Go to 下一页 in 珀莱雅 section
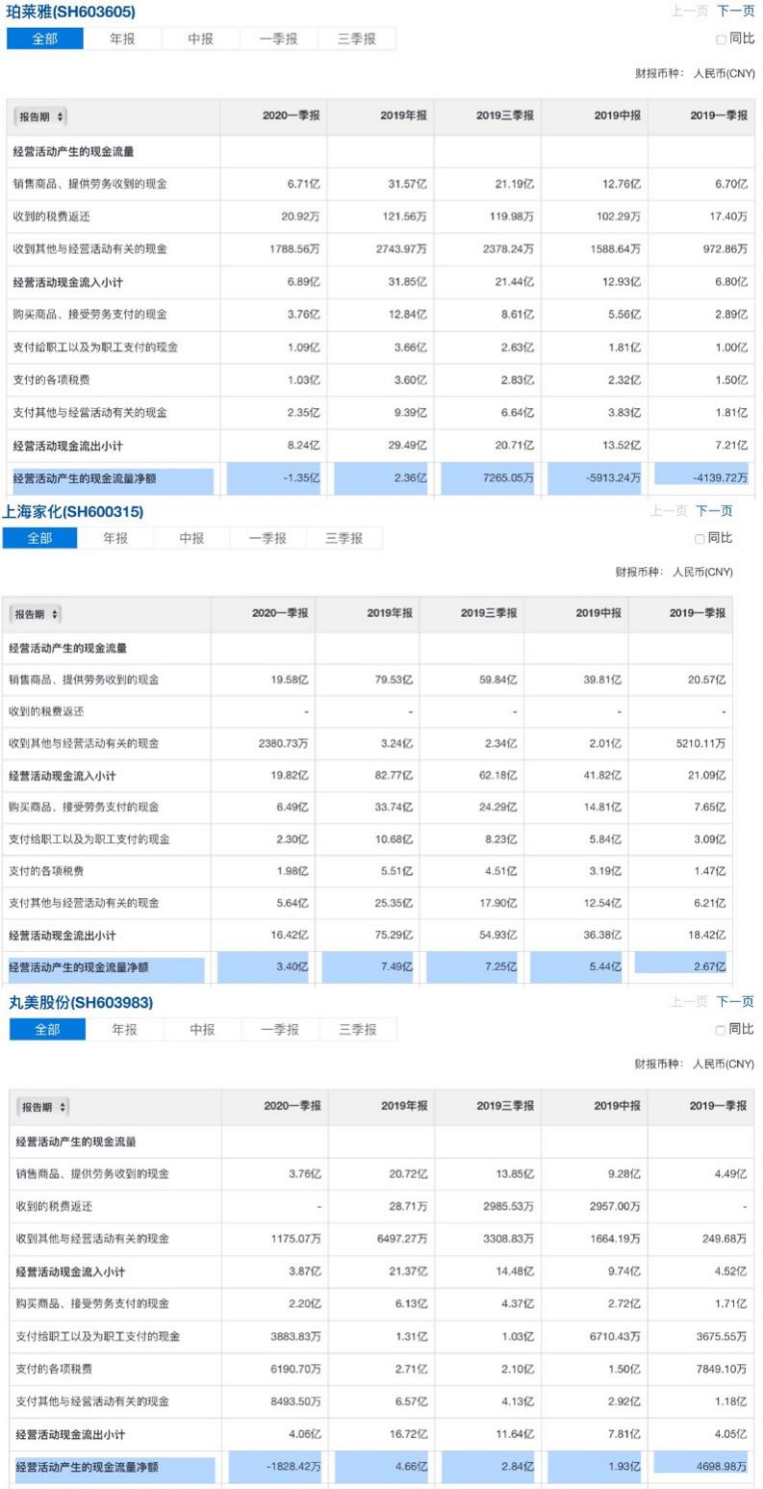The image size is (763, 1489). click(x=735, y=11)
